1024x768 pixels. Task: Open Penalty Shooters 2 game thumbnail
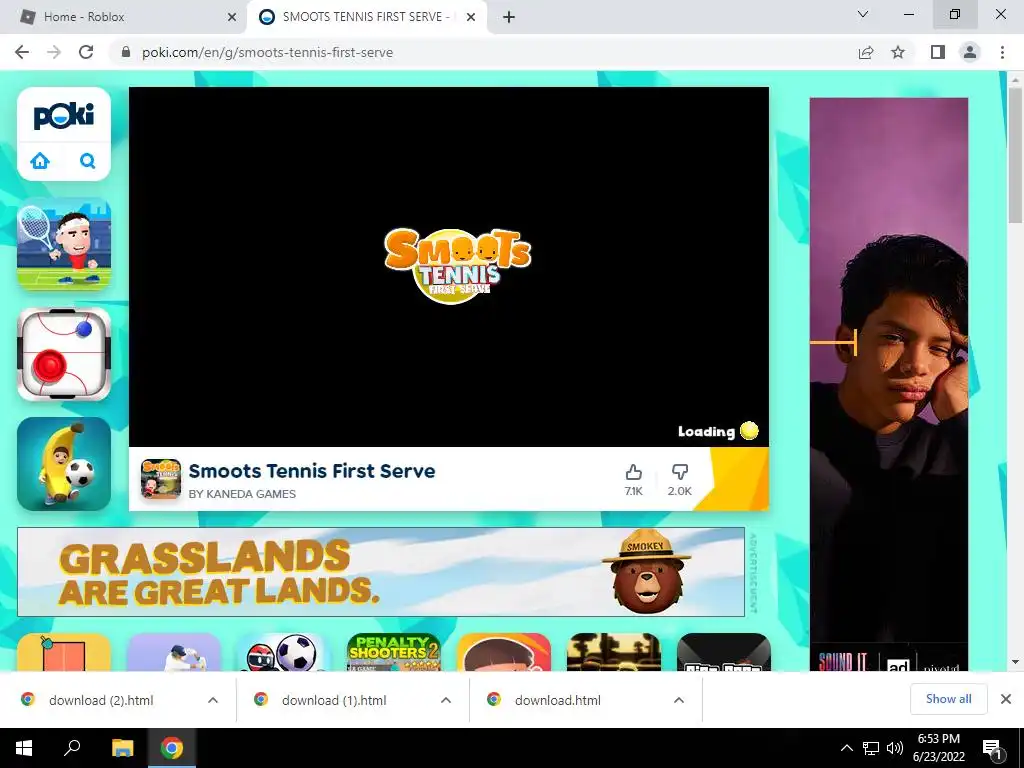click(x=394, y=652)
